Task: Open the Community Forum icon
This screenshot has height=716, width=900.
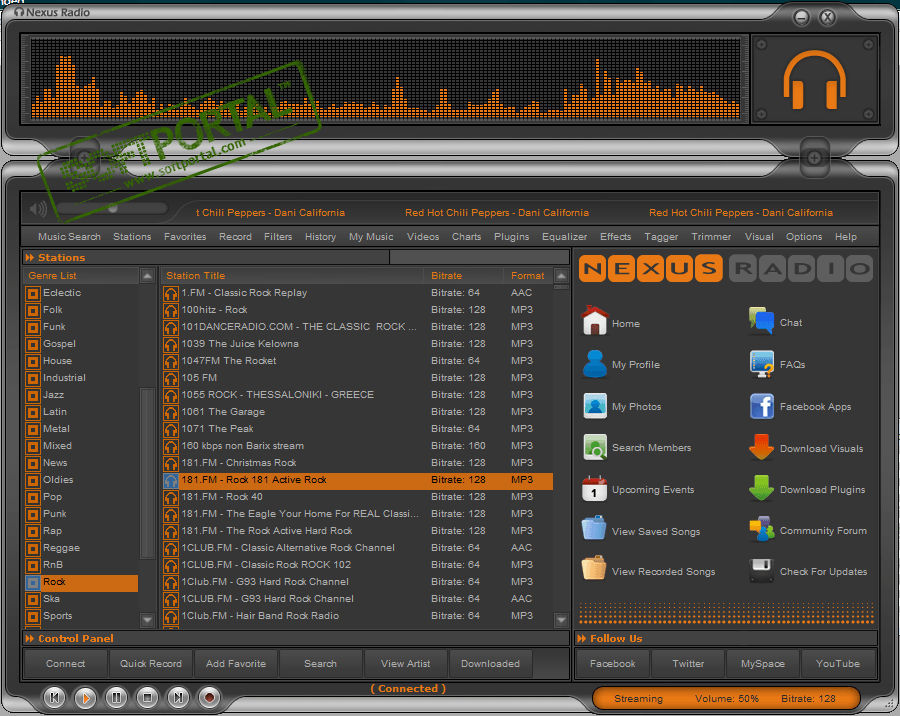Action: [761, 529]
